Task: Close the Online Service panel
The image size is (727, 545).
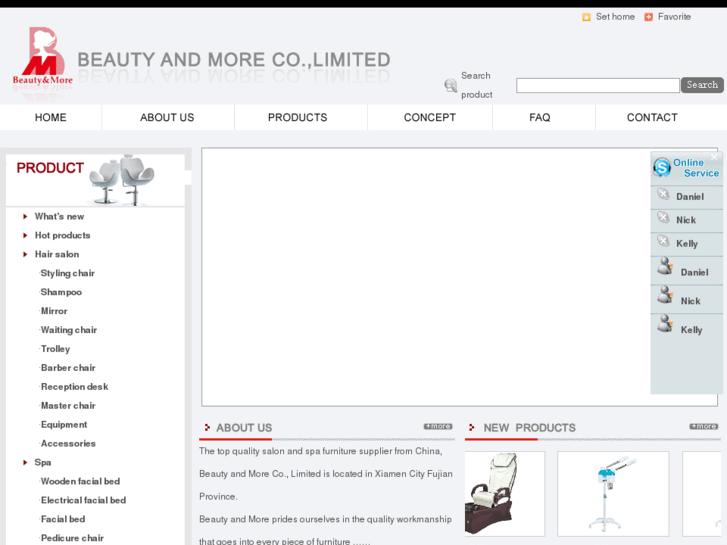Action: [x=714, y=157]
